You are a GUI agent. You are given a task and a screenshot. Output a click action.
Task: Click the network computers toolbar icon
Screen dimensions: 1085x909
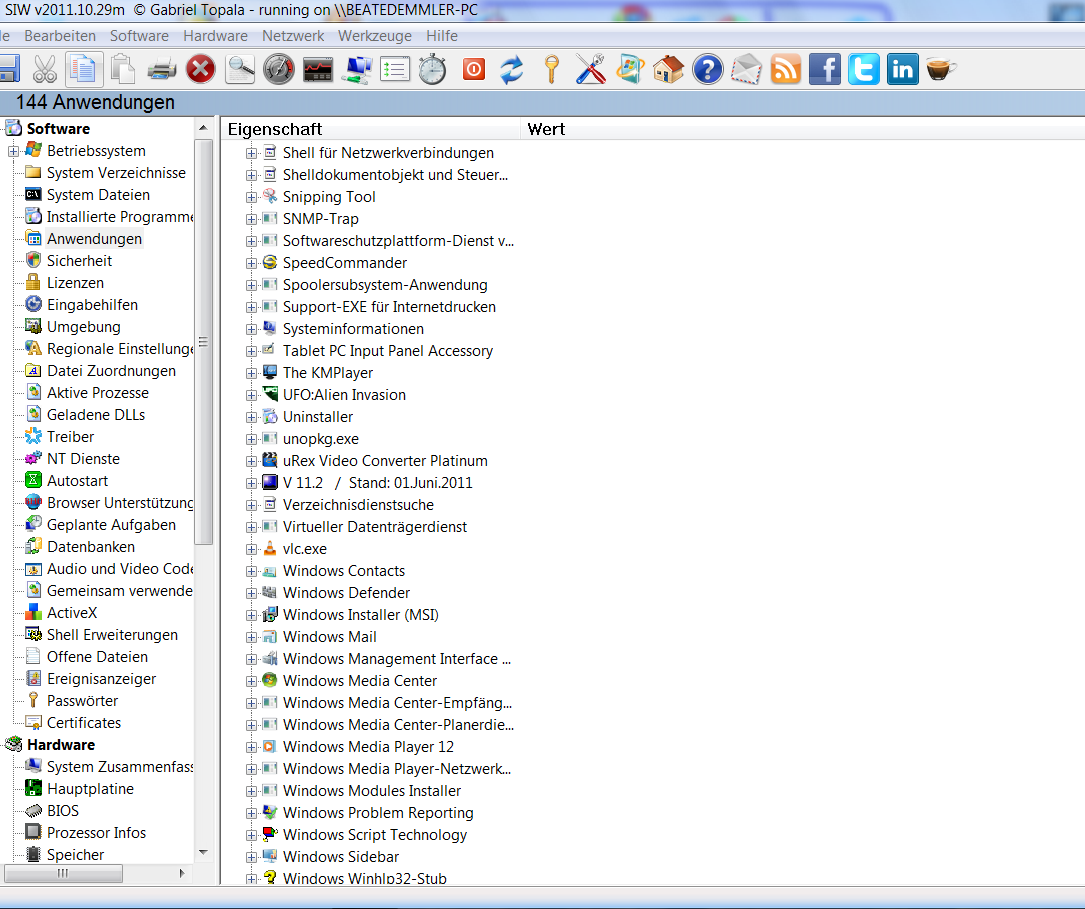coord(357,69)
